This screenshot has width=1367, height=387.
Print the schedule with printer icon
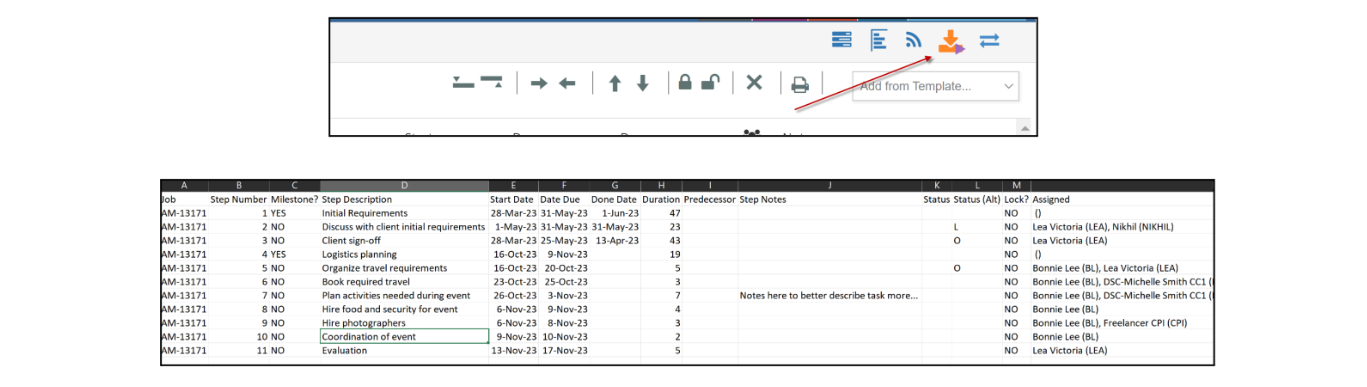pos(800,85)
